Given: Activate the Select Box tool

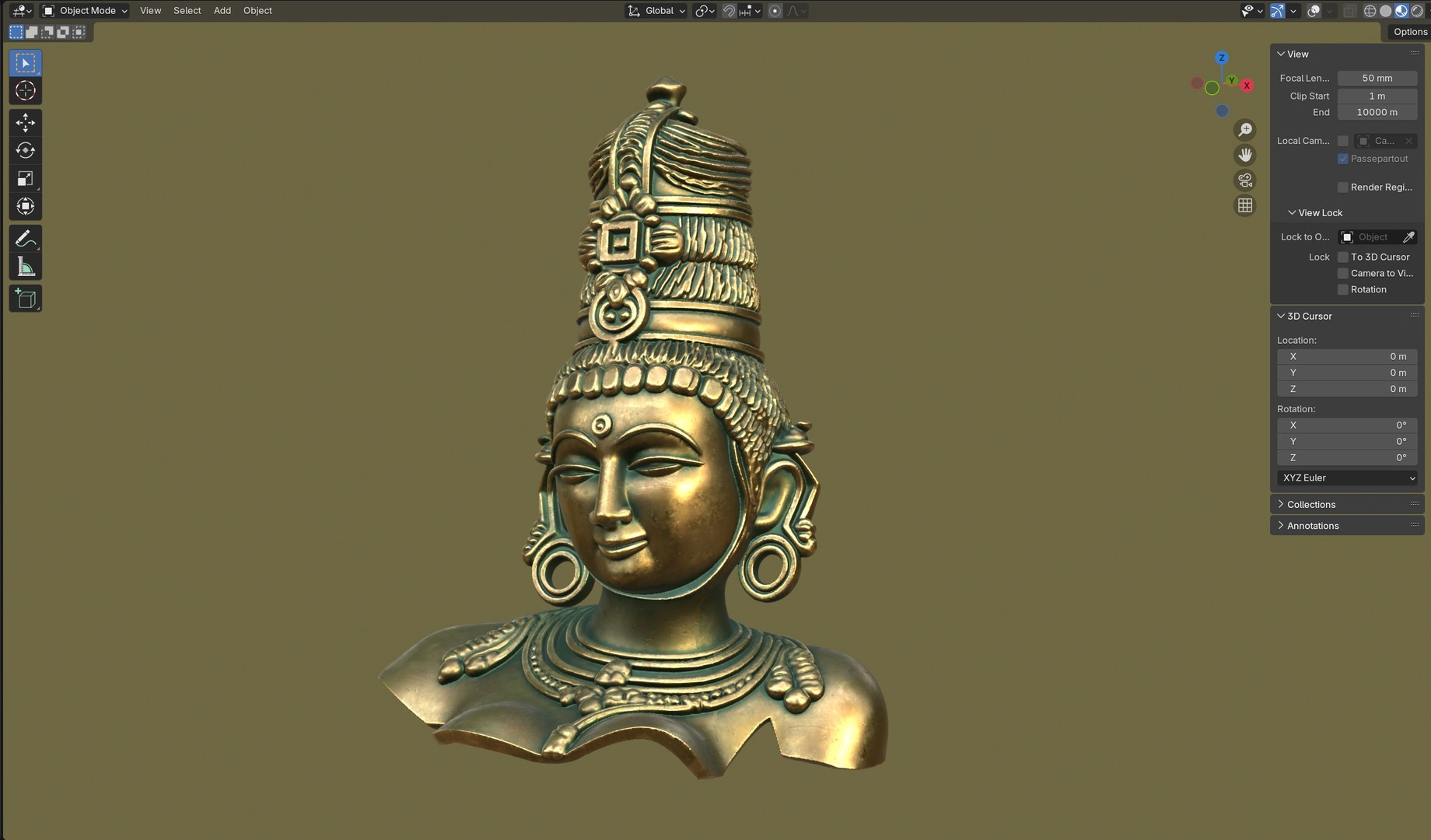Looking at the screenshot, I should (26, 63).
